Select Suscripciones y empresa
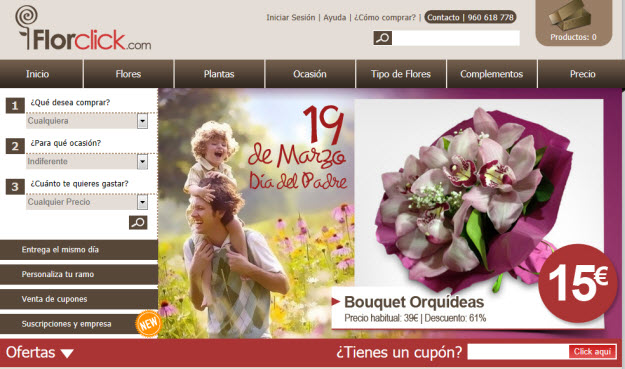Viewport: 625px width, 369px height. tap(79, 324)
